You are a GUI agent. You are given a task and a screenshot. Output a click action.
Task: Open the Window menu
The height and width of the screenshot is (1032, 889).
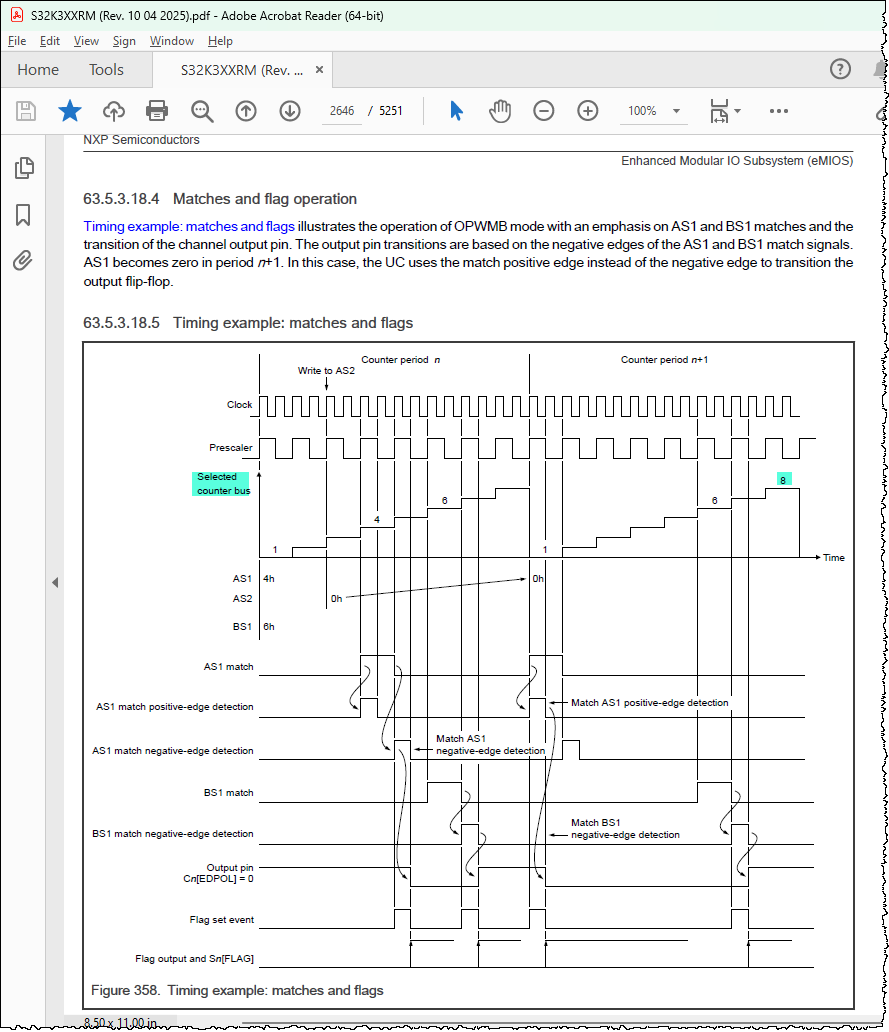point(172,41)
